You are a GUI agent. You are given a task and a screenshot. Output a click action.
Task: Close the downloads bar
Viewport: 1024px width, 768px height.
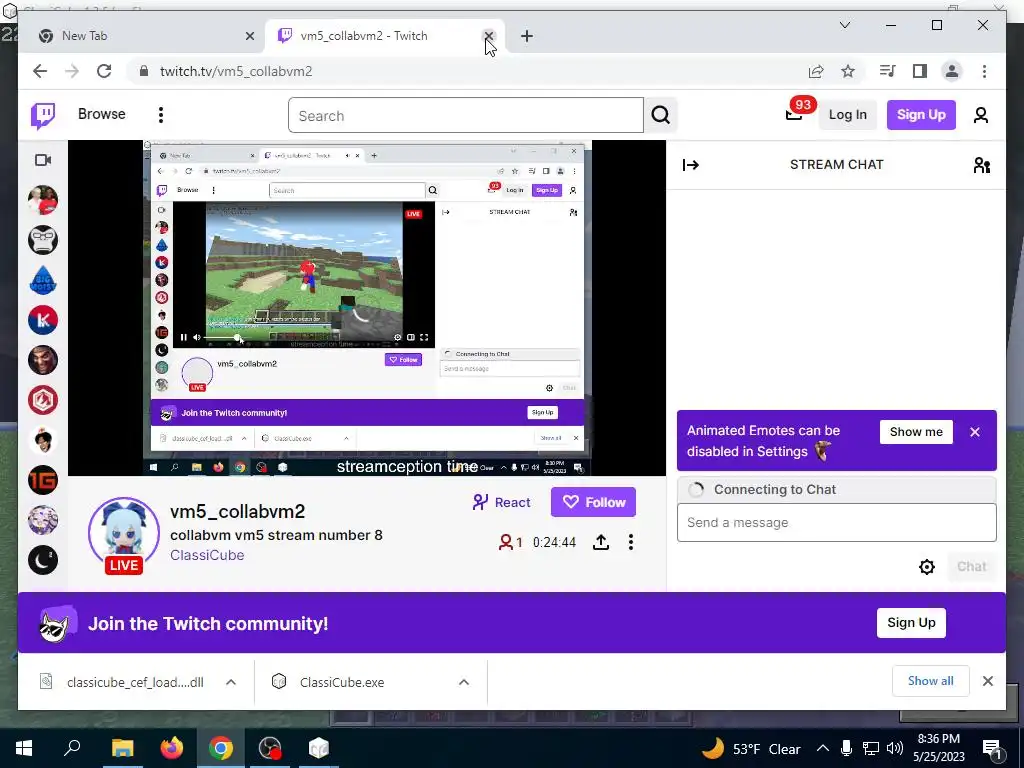pos(987,681)
